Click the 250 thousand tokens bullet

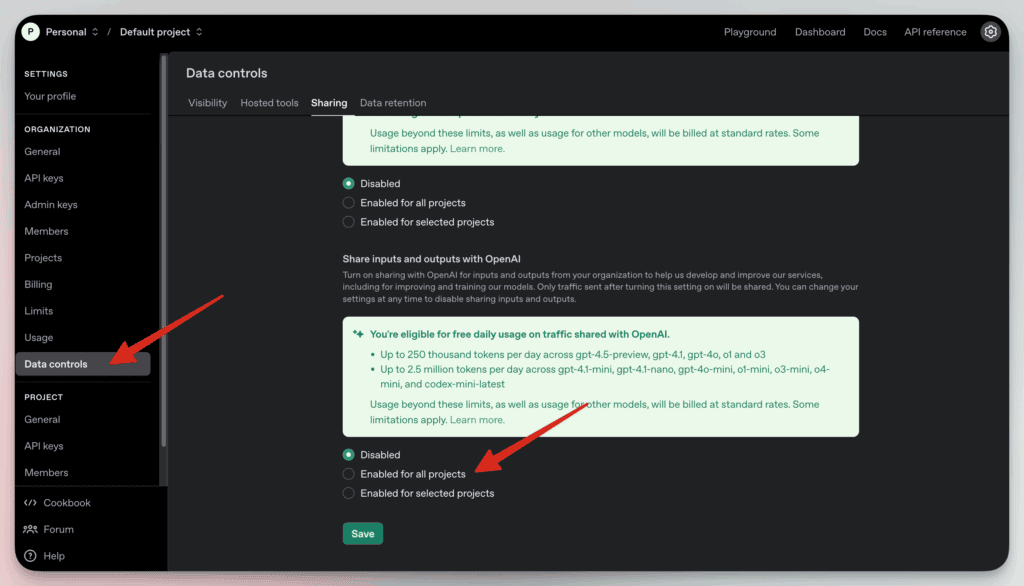click(573, 355)
